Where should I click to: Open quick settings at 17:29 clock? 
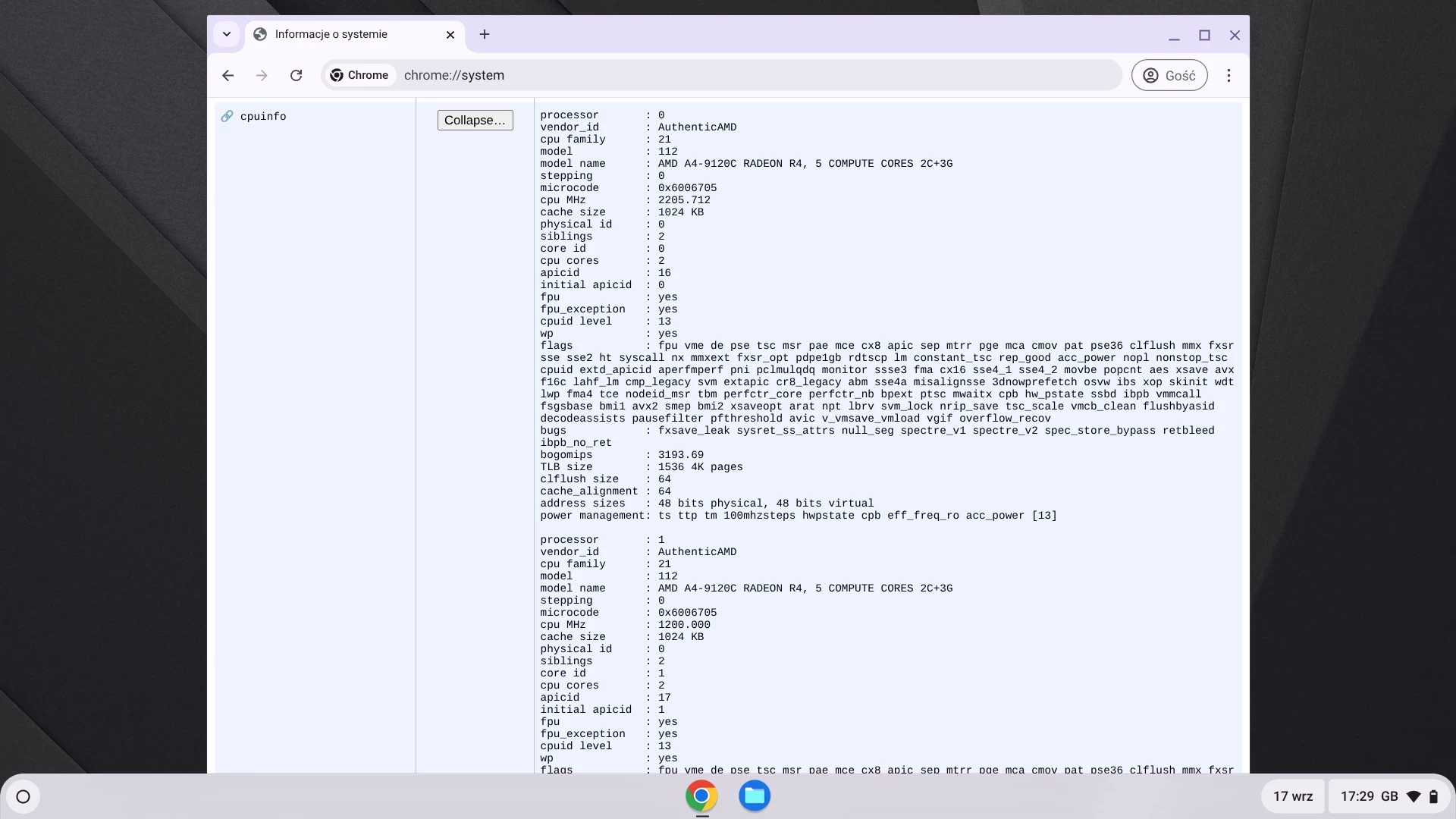[x=1357, y=796]
